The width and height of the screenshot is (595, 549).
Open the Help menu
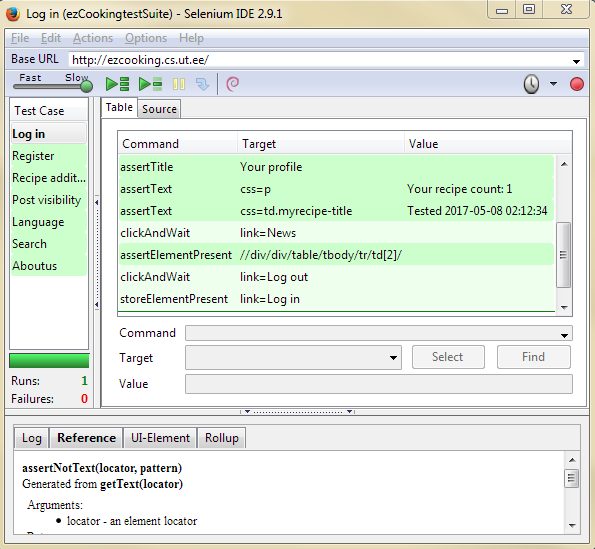191,38
